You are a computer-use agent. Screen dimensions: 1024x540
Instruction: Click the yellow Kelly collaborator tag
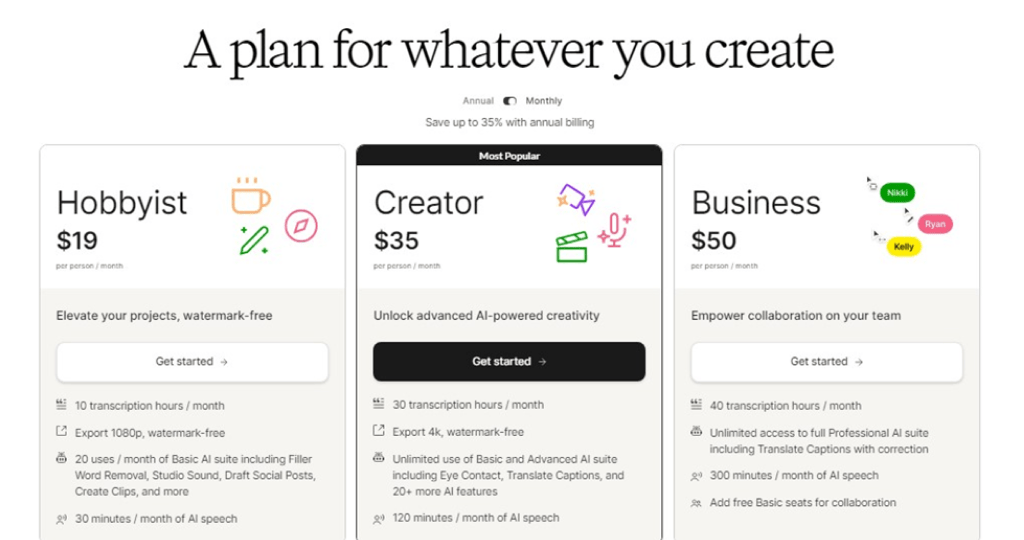903,246
